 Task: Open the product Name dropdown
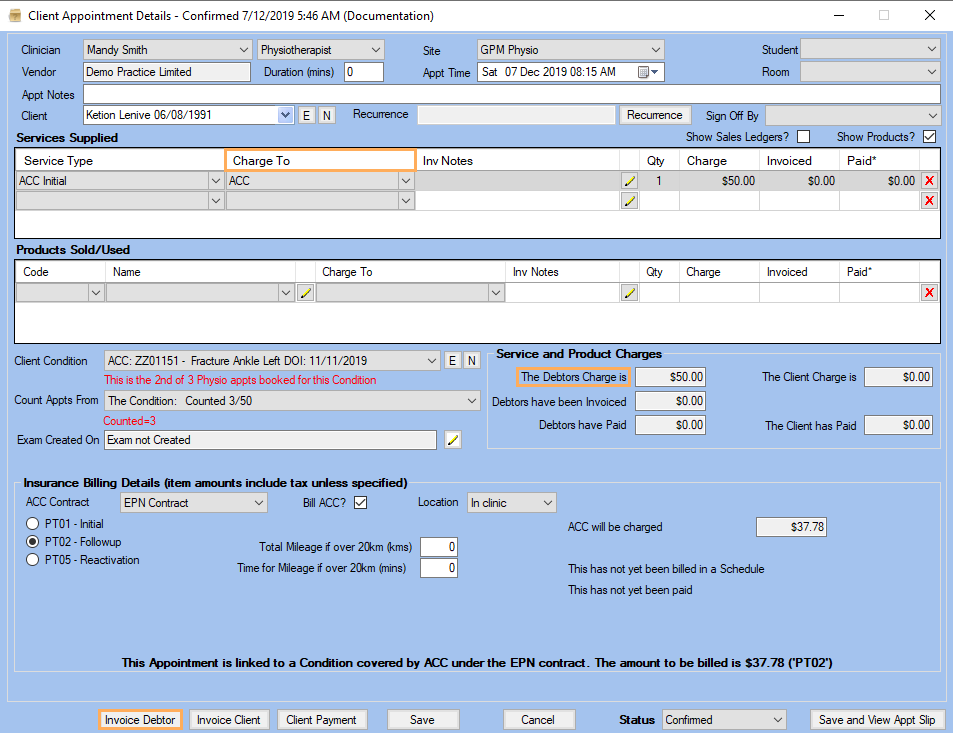(x=286, y=294)
